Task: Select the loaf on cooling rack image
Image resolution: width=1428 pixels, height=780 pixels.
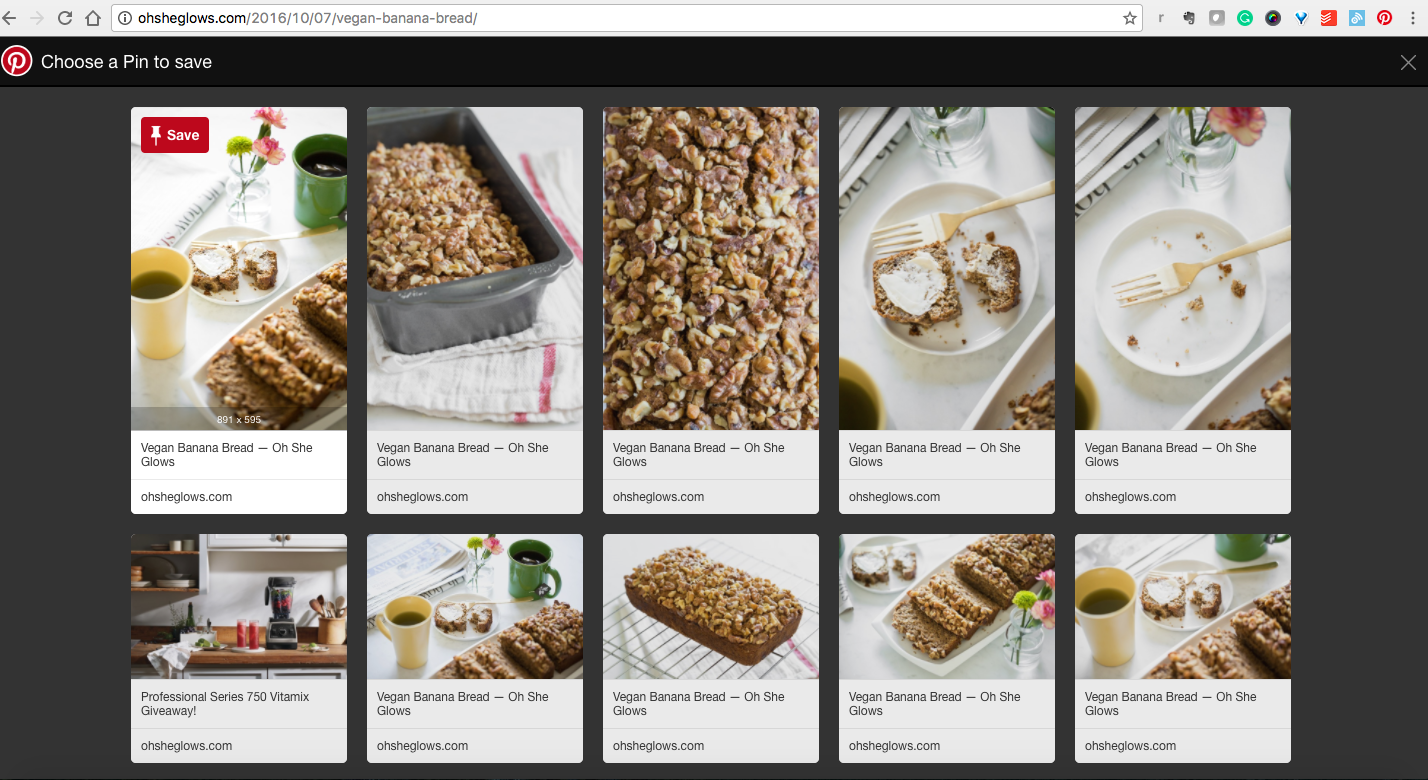Action: coord(710,606)
